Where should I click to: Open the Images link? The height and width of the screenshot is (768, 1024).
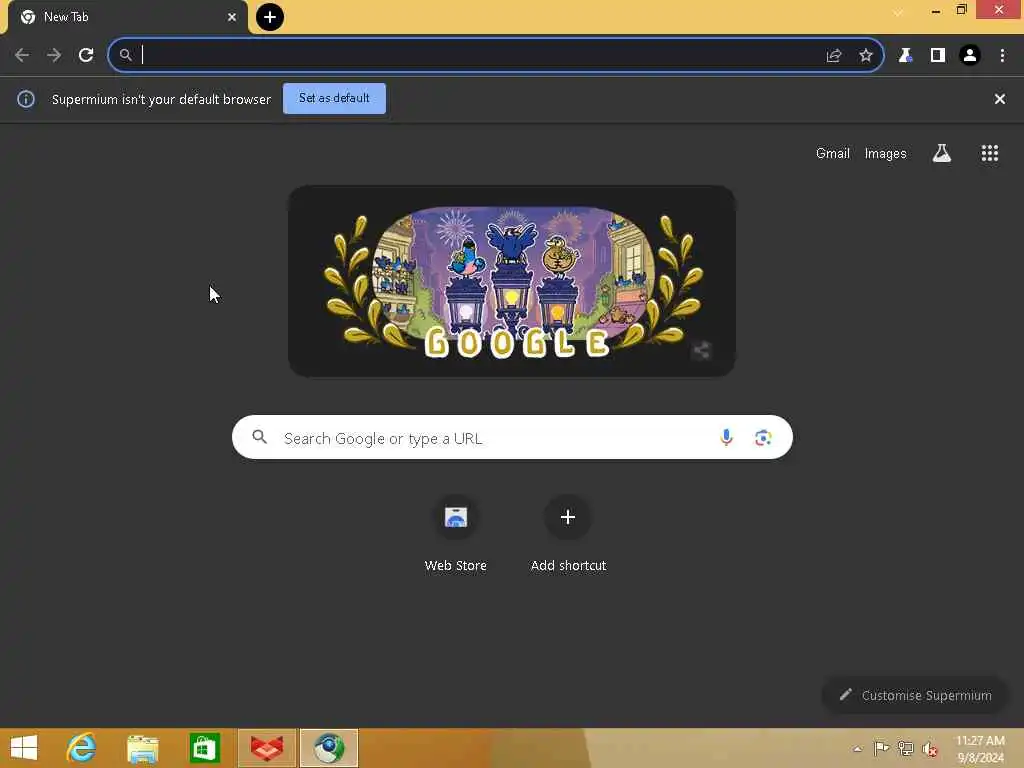[x=886, y=153]
